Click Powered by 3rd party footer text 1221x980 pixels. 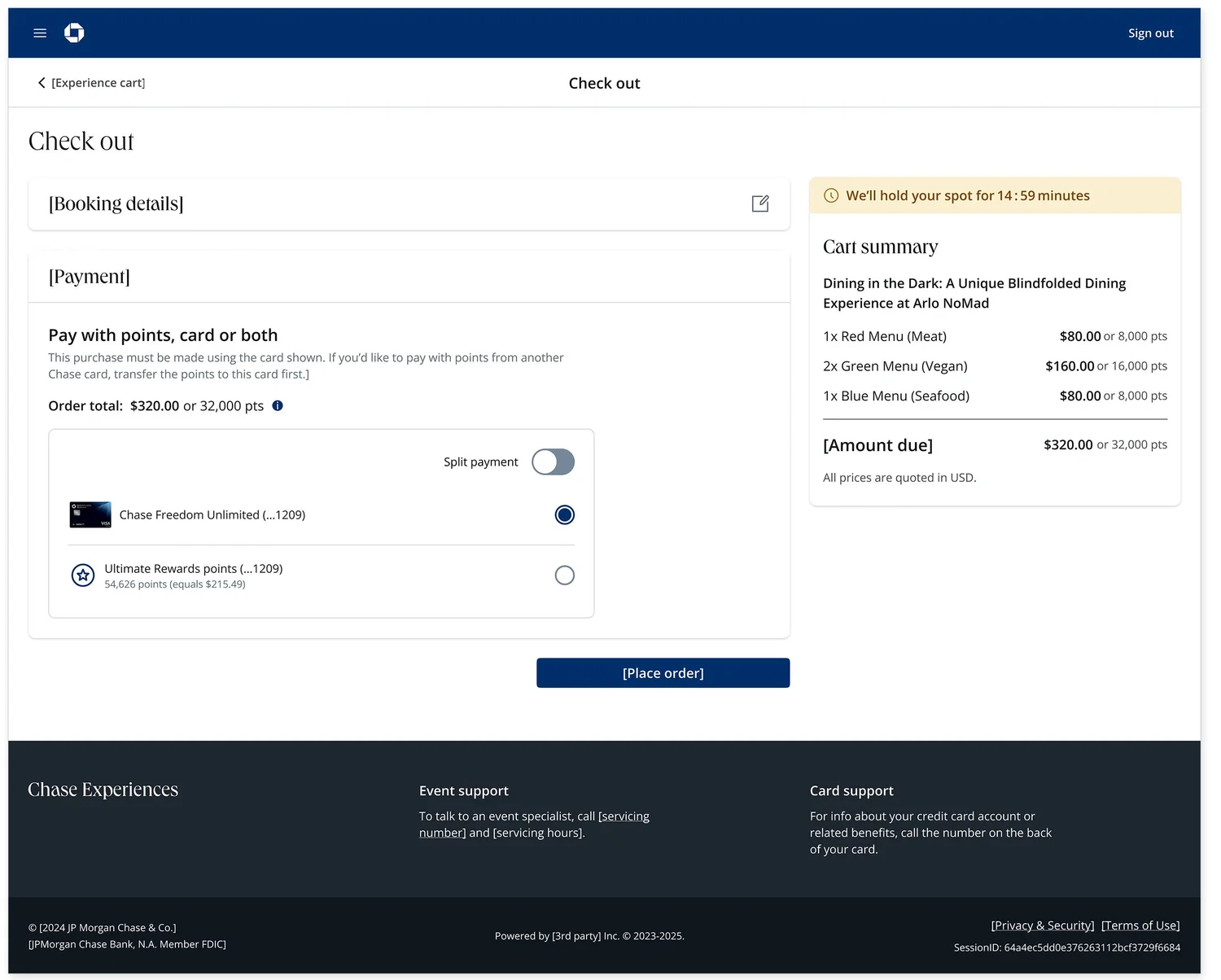pyautogui.click(x=589, y=936)
